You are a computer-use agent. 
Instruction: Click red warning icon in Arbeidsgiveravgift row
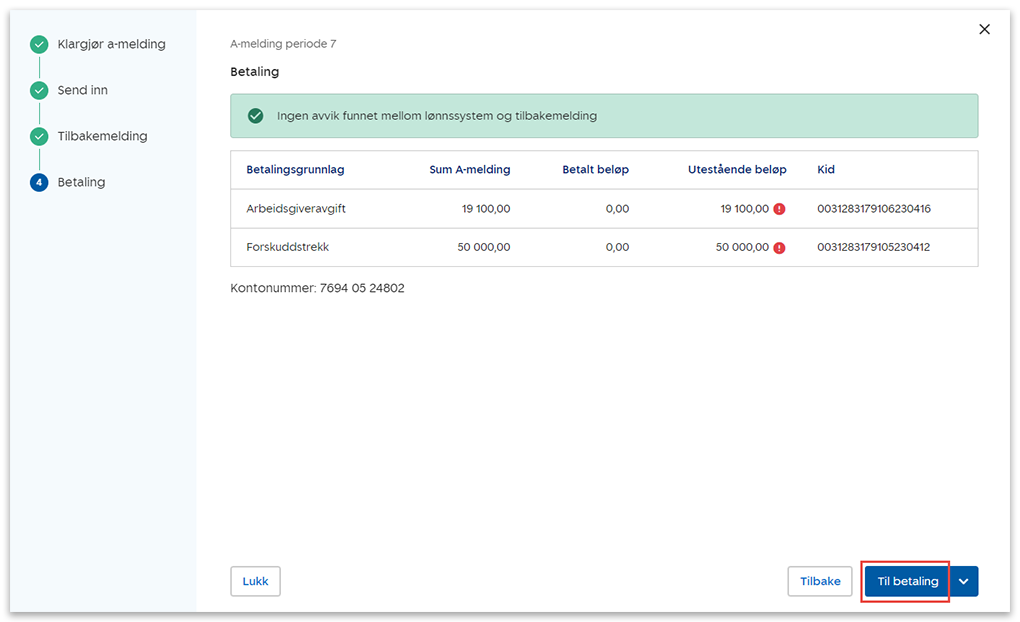coord(779,209)
